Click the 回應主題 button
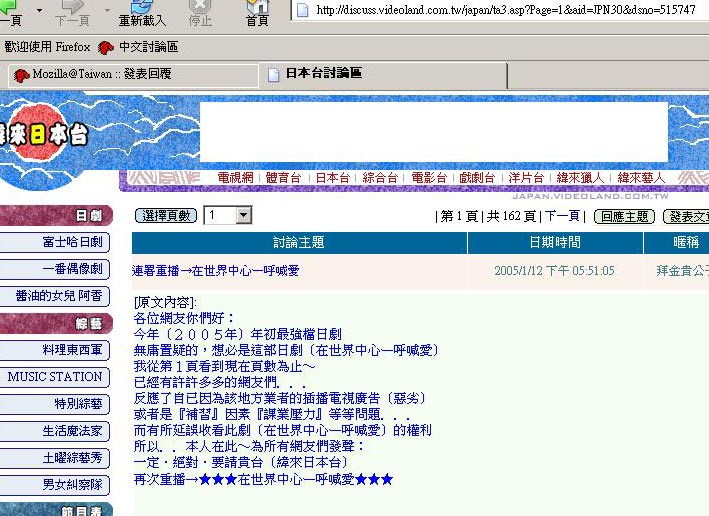 tap(624, 216)
